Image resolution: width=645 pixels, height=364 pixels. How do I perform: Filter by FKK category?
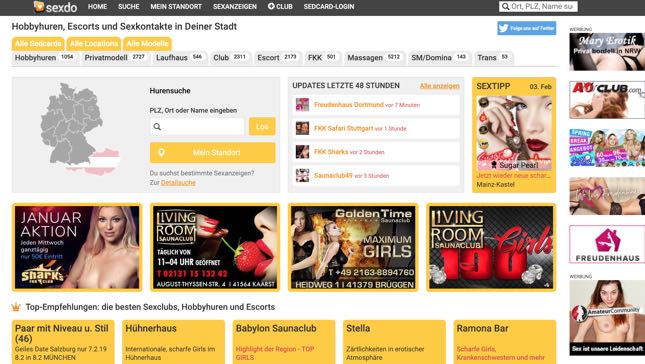[x=322, y=58]
